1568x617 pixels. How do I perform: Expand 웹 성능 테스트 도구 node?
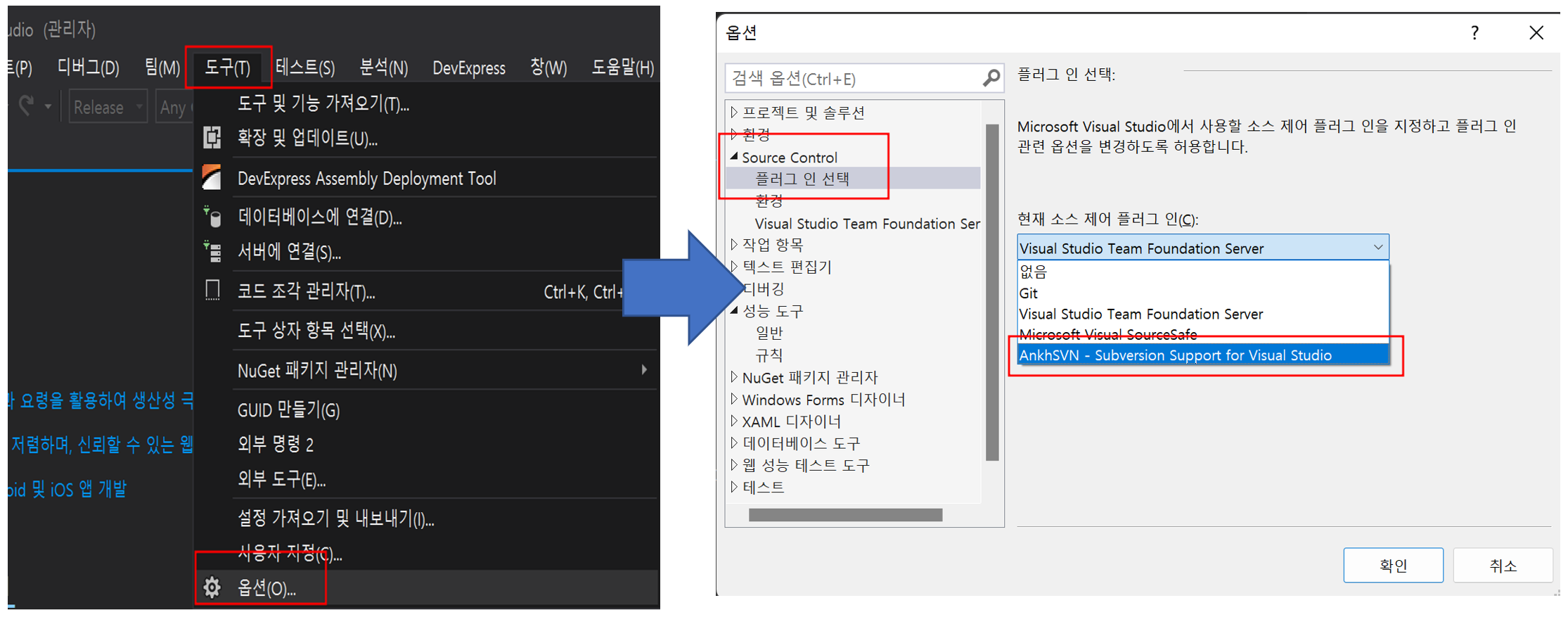tap(734, 465)
